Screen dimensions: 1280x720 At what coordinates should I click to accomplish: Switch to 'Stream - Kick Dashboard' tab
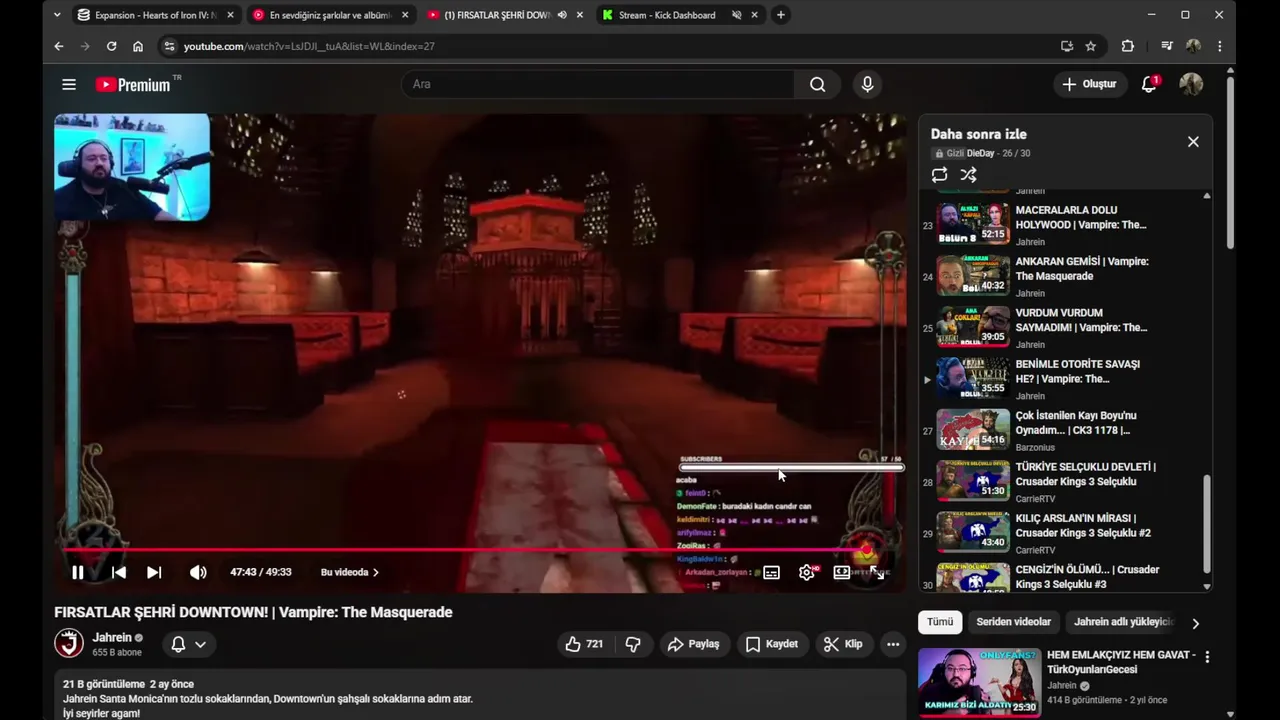point(666,15)
